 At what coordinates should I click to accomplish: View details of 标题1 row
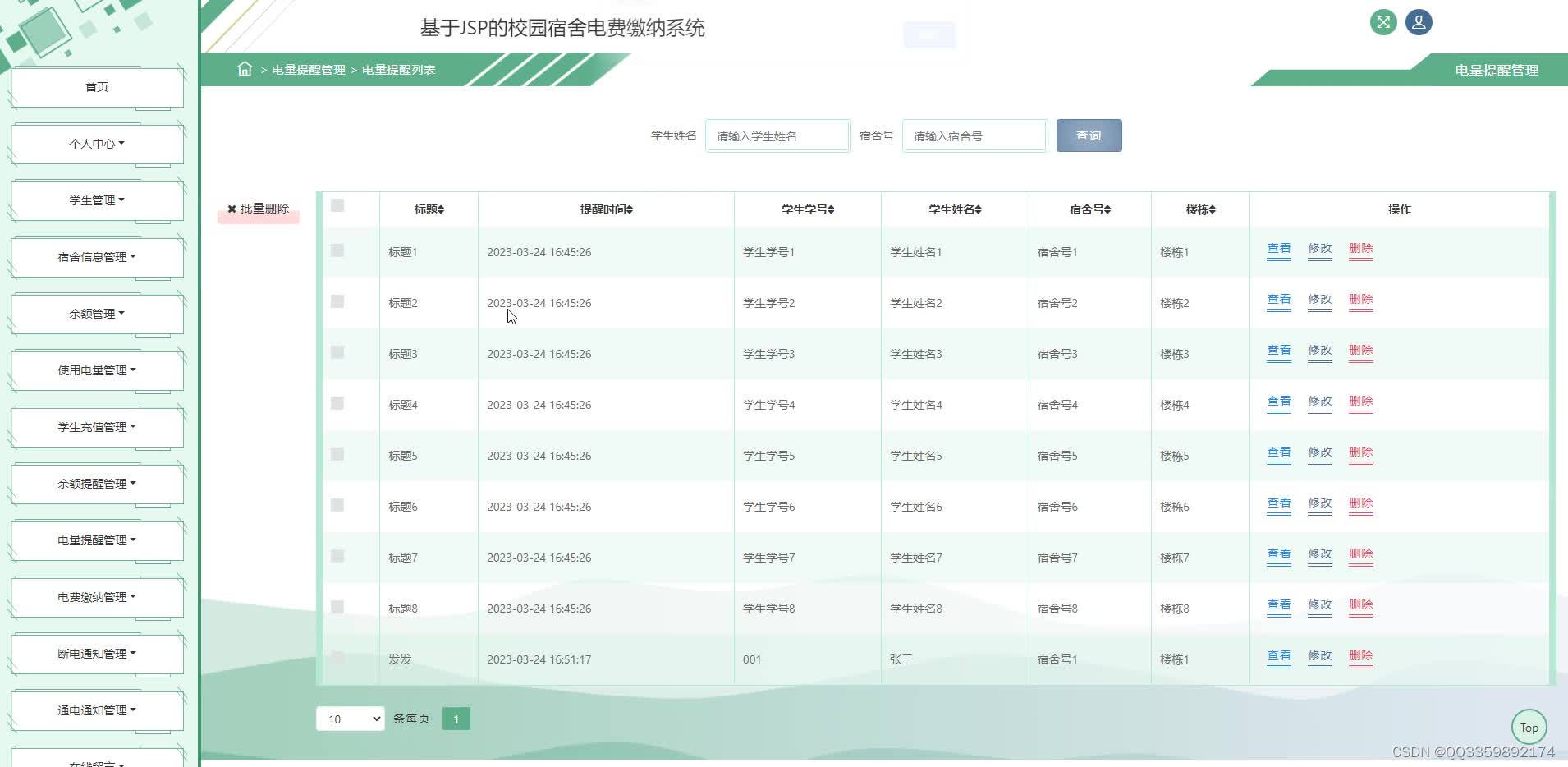[x=1279, y=249]
